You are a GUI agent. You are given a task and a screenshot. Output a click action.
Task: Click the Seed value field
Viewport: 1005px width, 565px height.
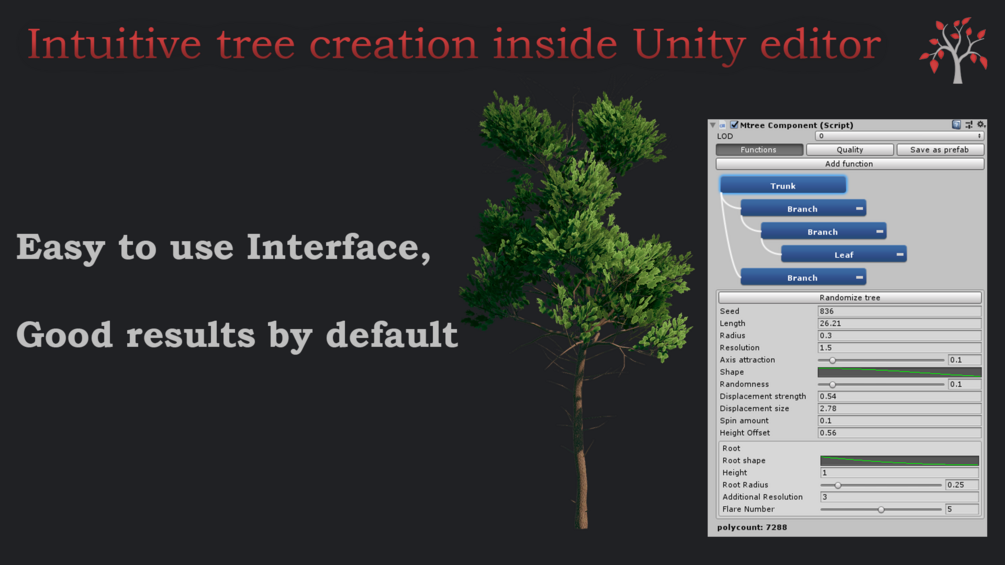899,311
